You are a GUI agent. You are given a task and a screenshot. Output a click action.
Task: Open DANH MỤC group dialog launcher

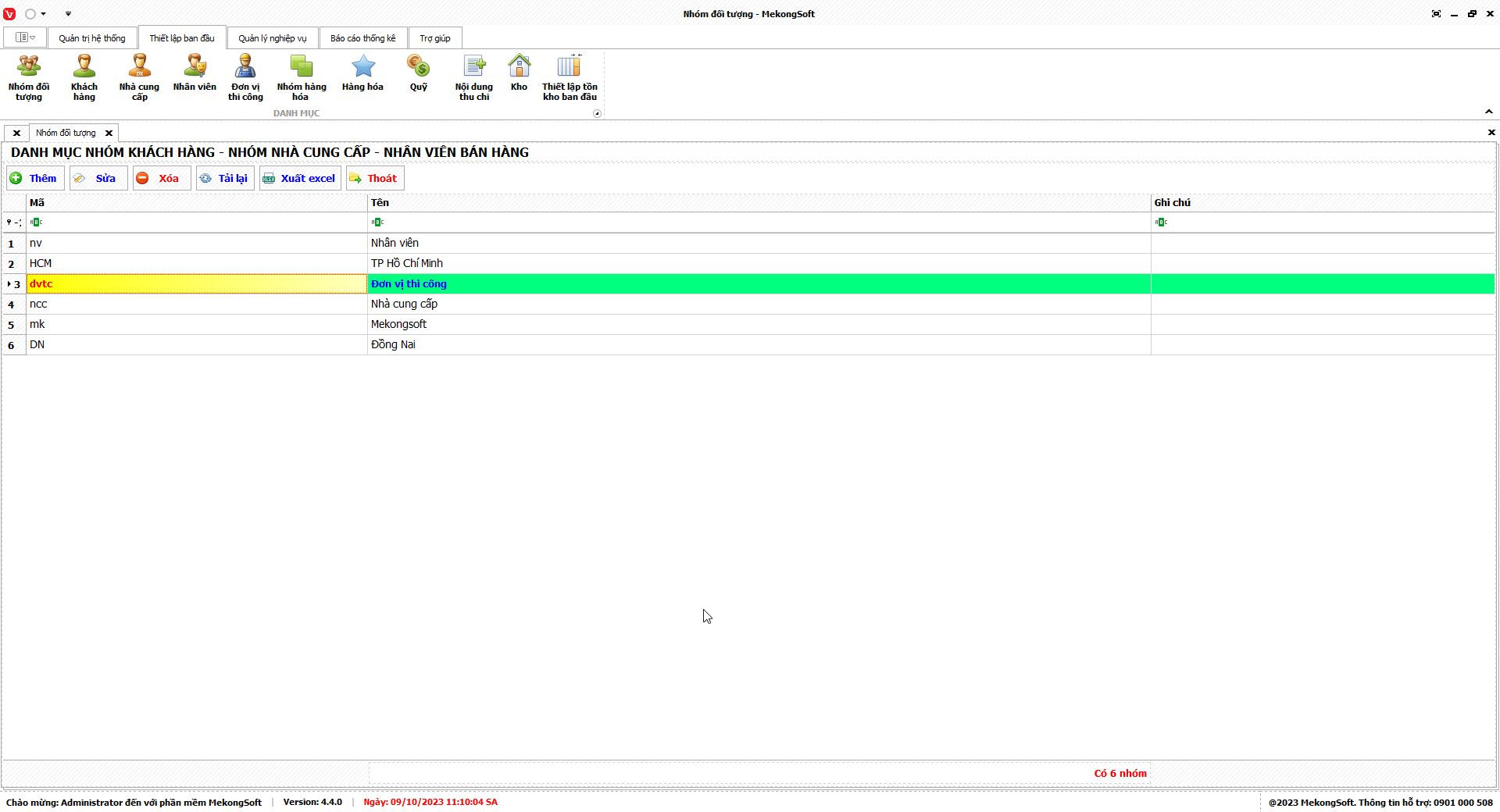pos(597,113)
